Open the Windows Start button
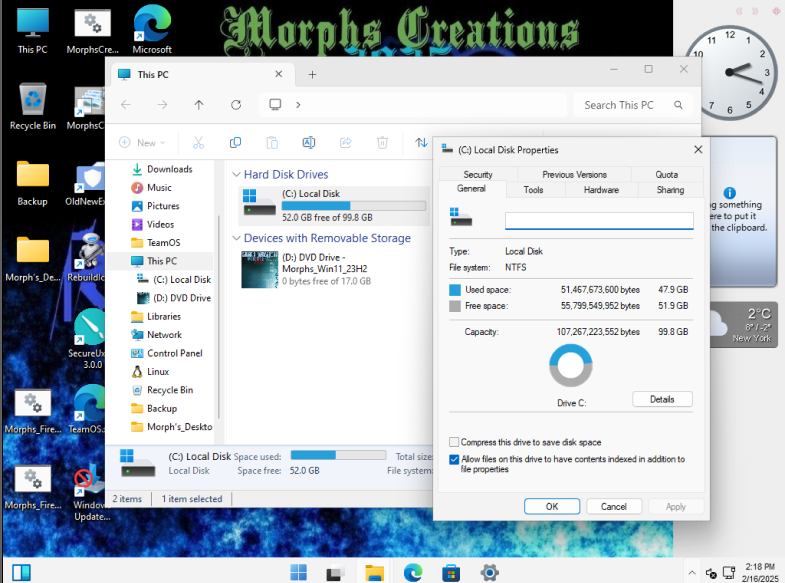 tap(299, 572)
